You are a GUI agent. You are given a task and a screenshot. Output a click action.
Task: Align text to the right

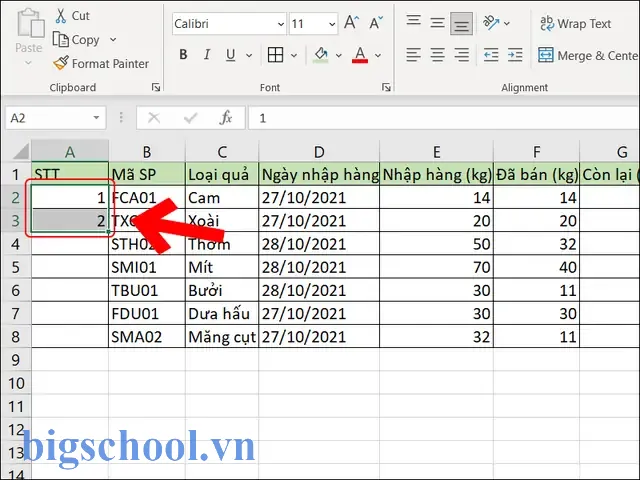pos(462,55)
